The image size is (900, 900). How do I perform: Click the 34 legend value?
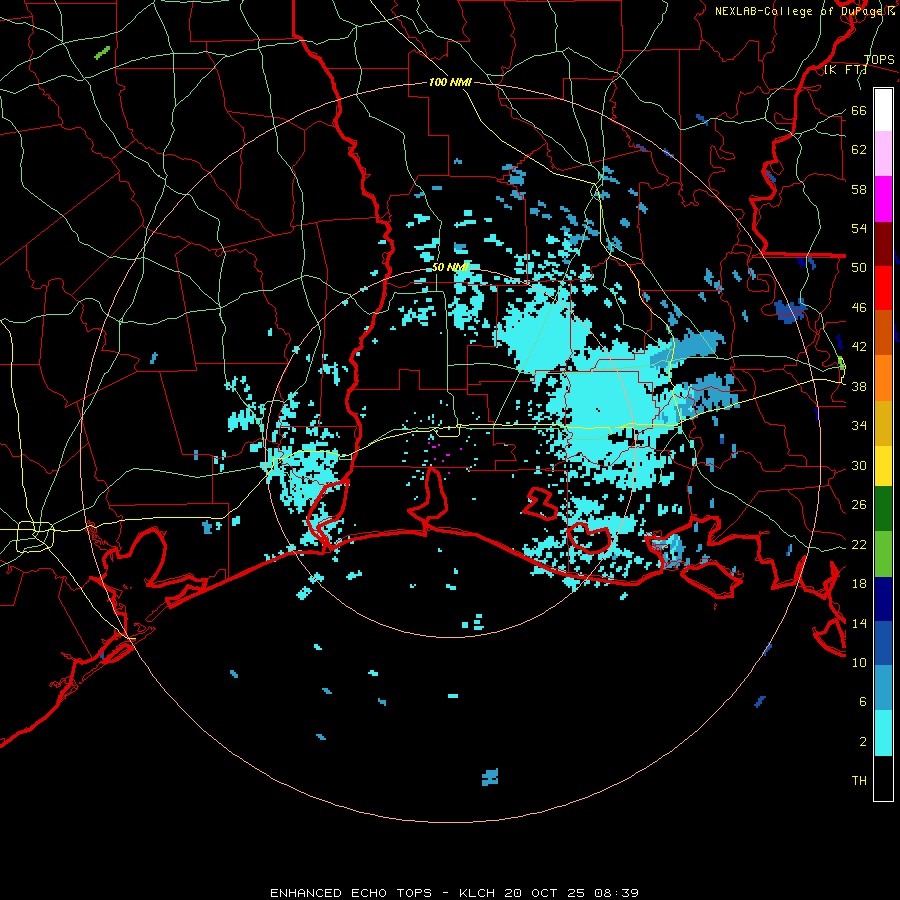click(x=859, y=425)
